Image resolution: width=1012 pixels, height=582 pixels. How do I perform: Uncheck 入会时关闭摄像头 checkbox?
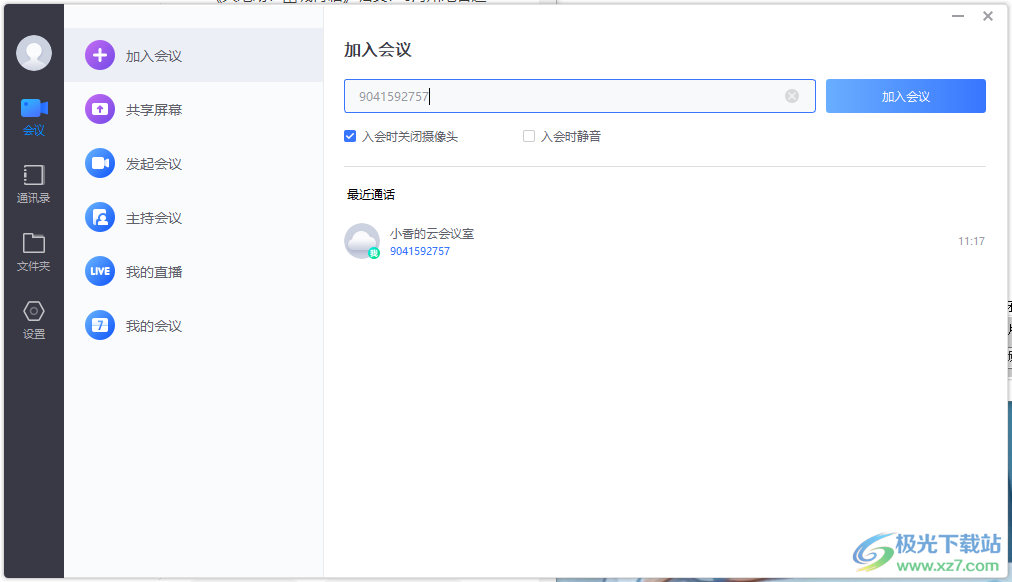point(350,136)
